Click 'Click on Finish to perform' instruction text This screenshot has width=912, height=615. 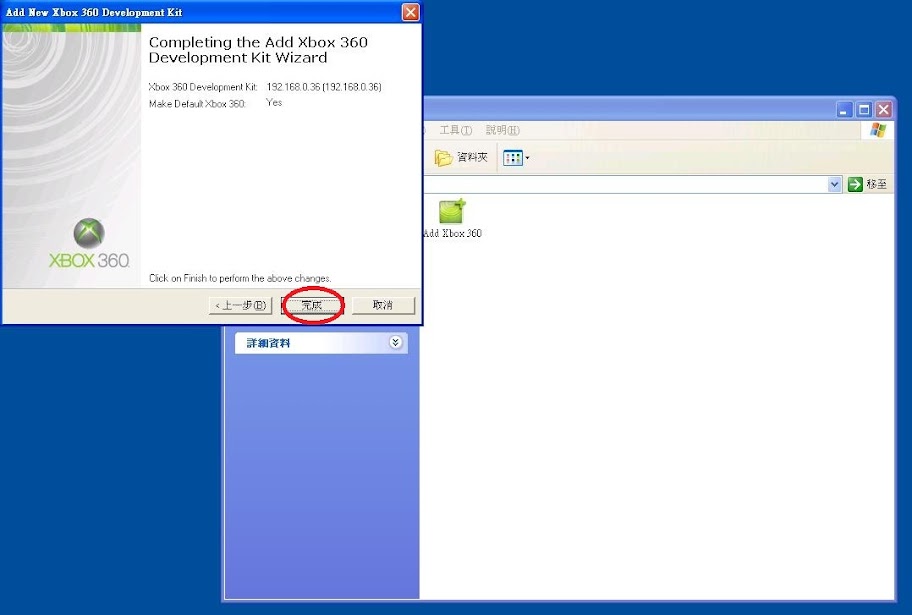(240, 278)
